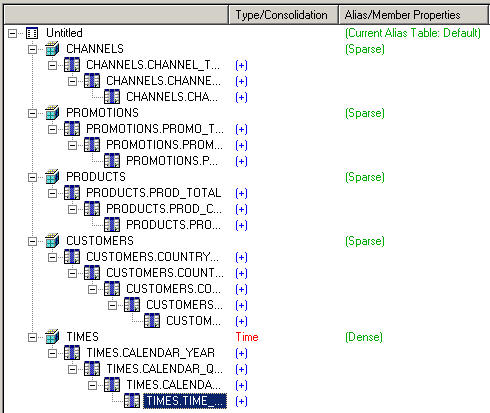Click the table icon for CUSTOM... leaf member
The width and height of the screenshot is (490, 413).
152,321
